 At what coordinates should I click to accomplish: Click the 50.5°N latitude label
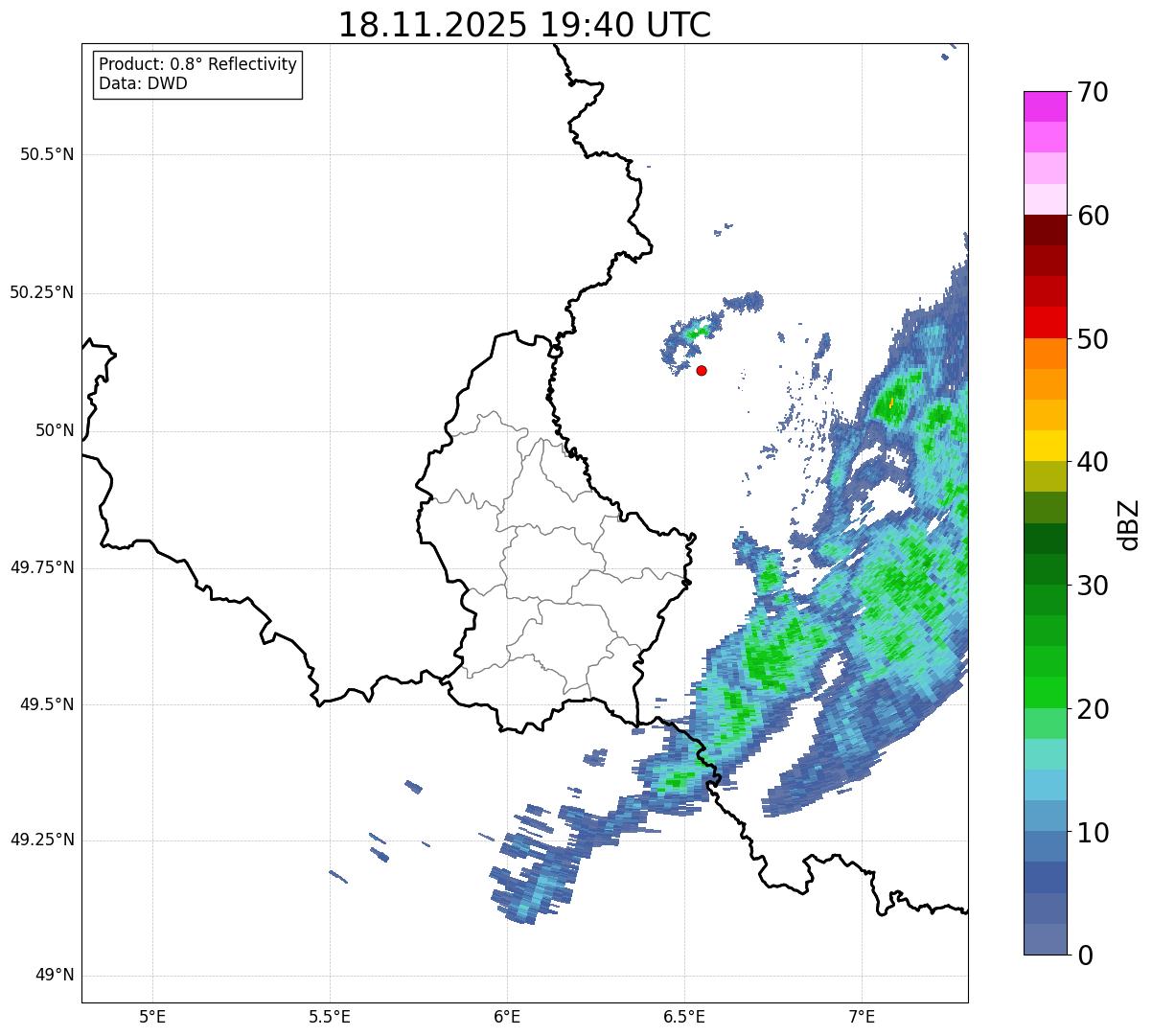[x=47, y=154]
